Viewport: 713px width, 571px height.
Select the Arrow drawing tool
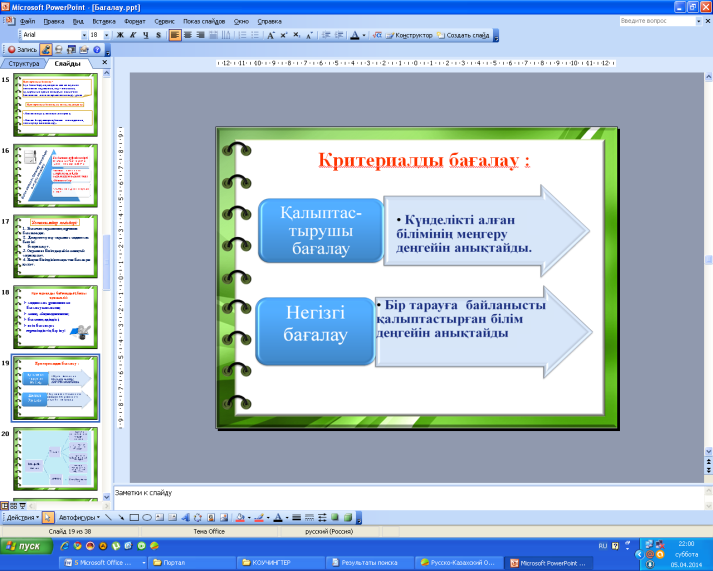pos(121,517)
